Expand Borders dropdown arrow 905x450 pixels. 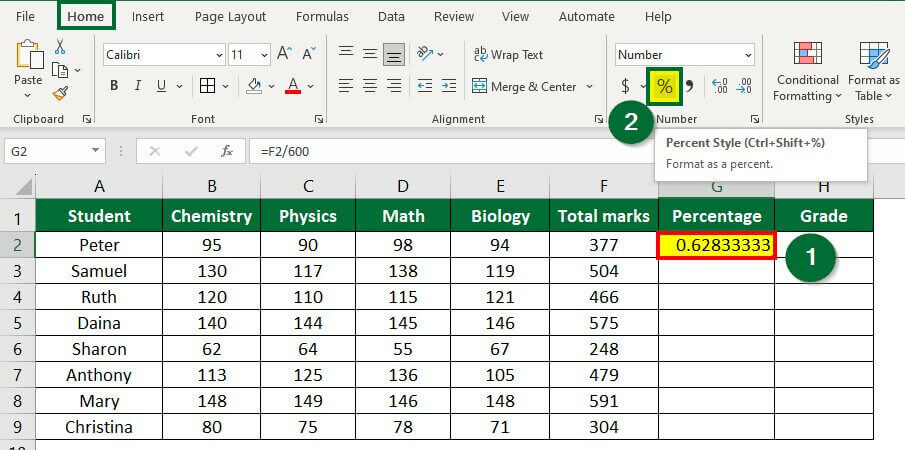(225, 86)
